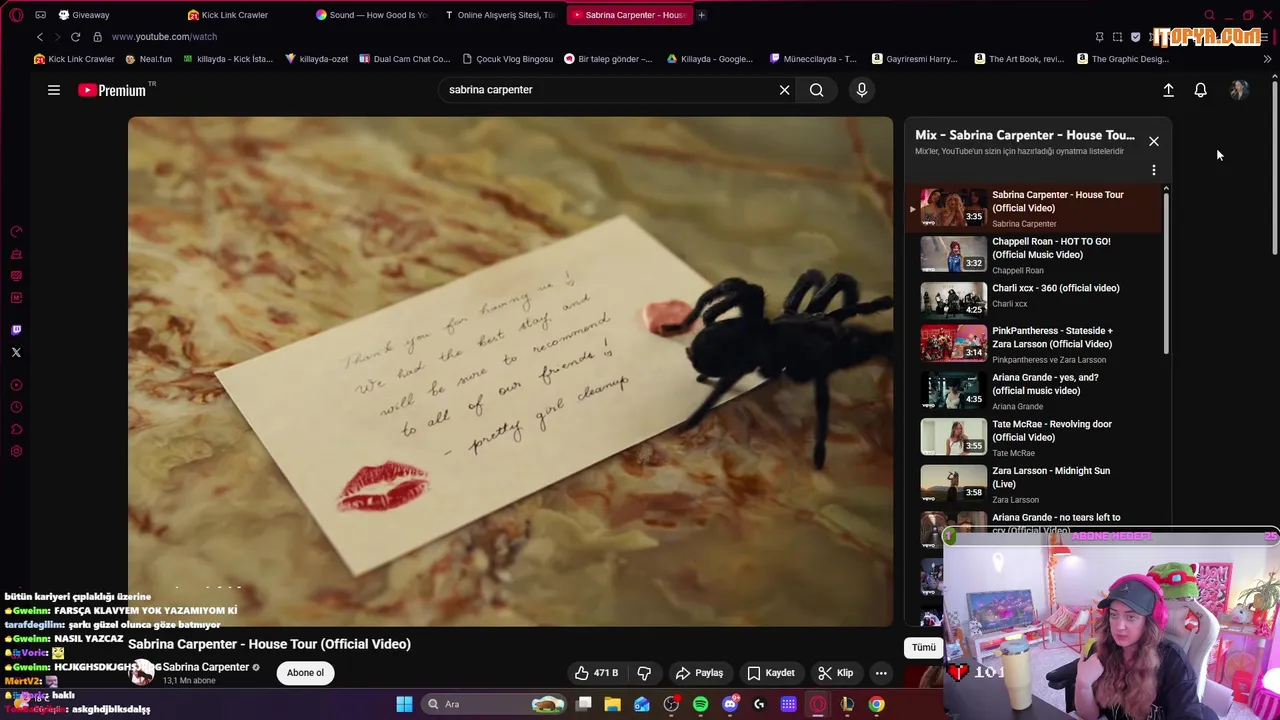Image resolution: width=1280 pixels, height=720 pixels.
Task: Open the sidebar player play icon
Action: pyautogui.click(x=16, y=385)
